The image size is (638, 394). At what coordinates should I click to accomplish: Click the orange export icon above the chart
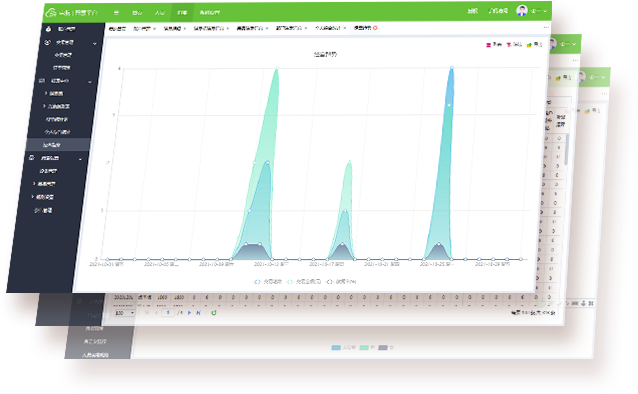point(529,45)
